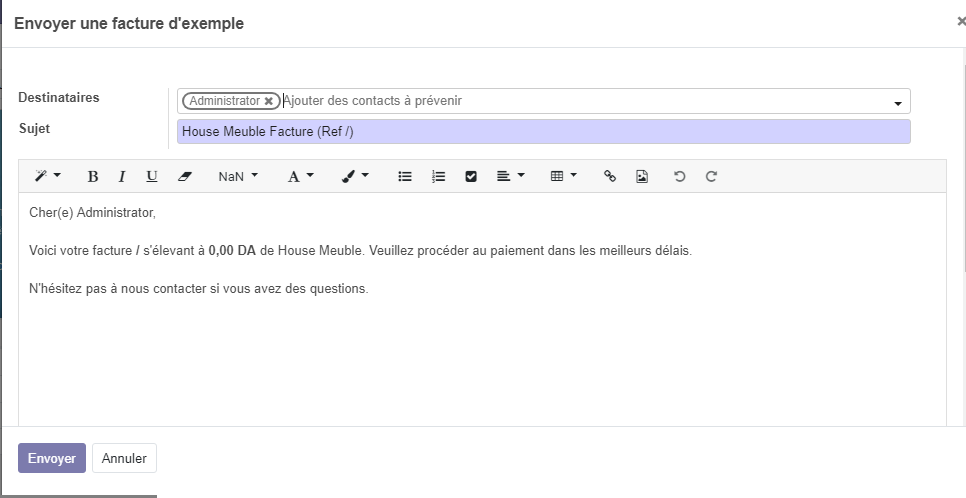966x498 pixels.
Task: Toggle the checklist button in the toolbar
Action: click(471, 176)
